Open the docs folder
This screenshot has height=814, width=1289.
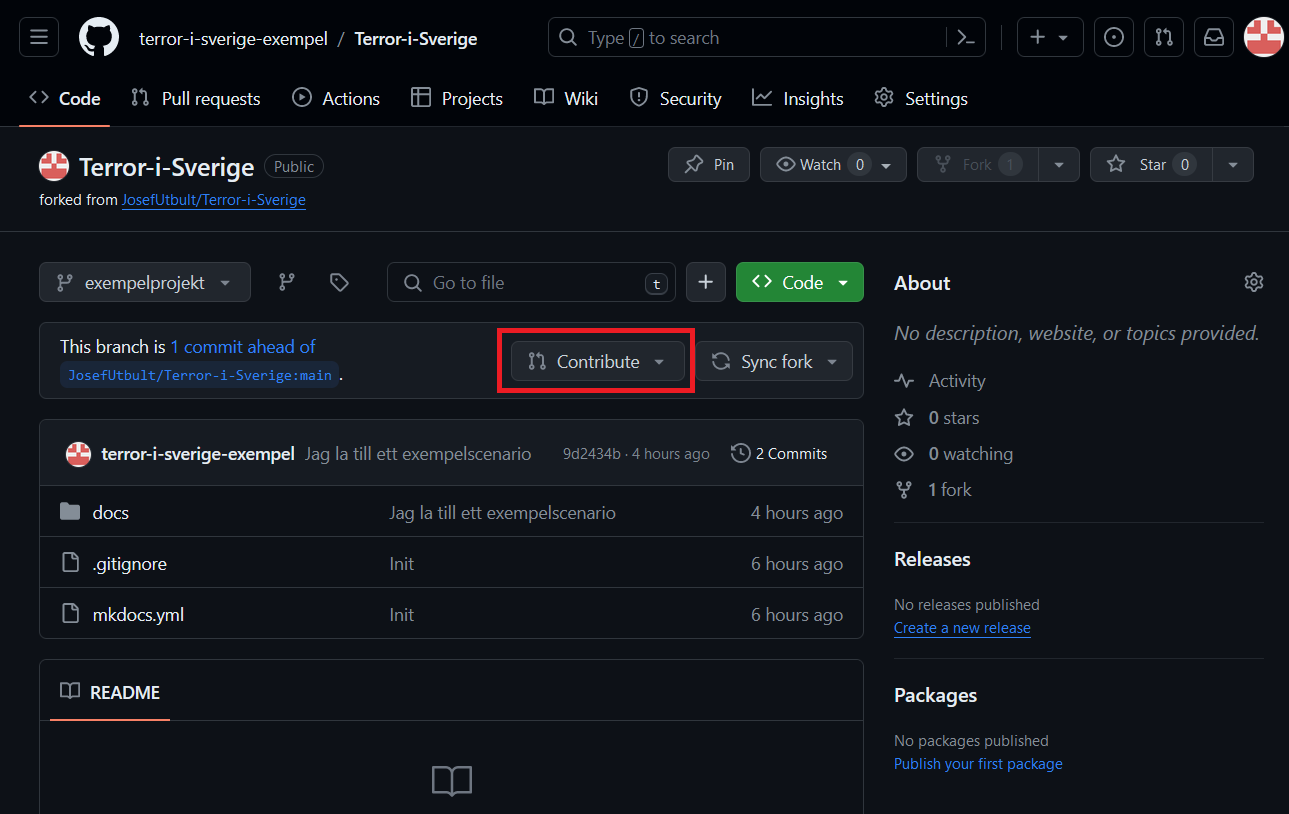coord(111,512)
